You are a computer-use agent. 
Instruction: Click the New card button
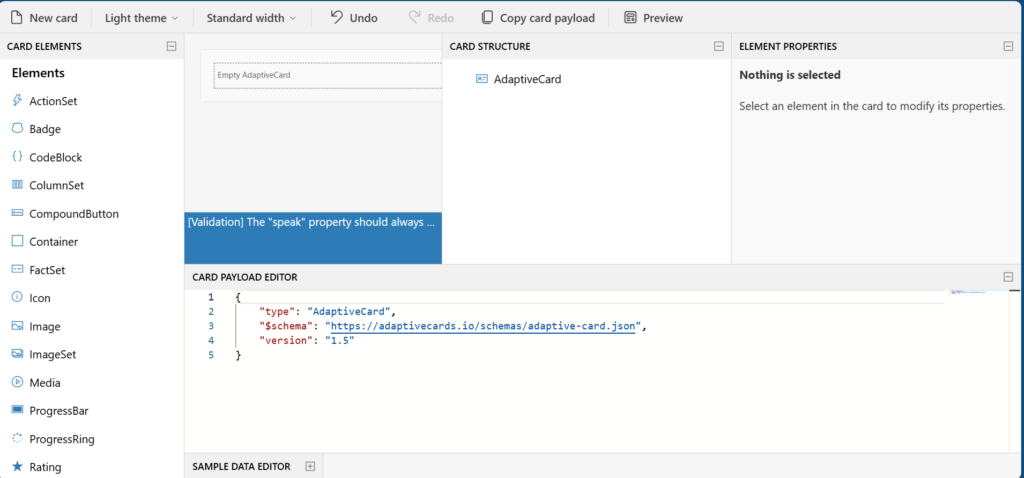tap(44, 18)
